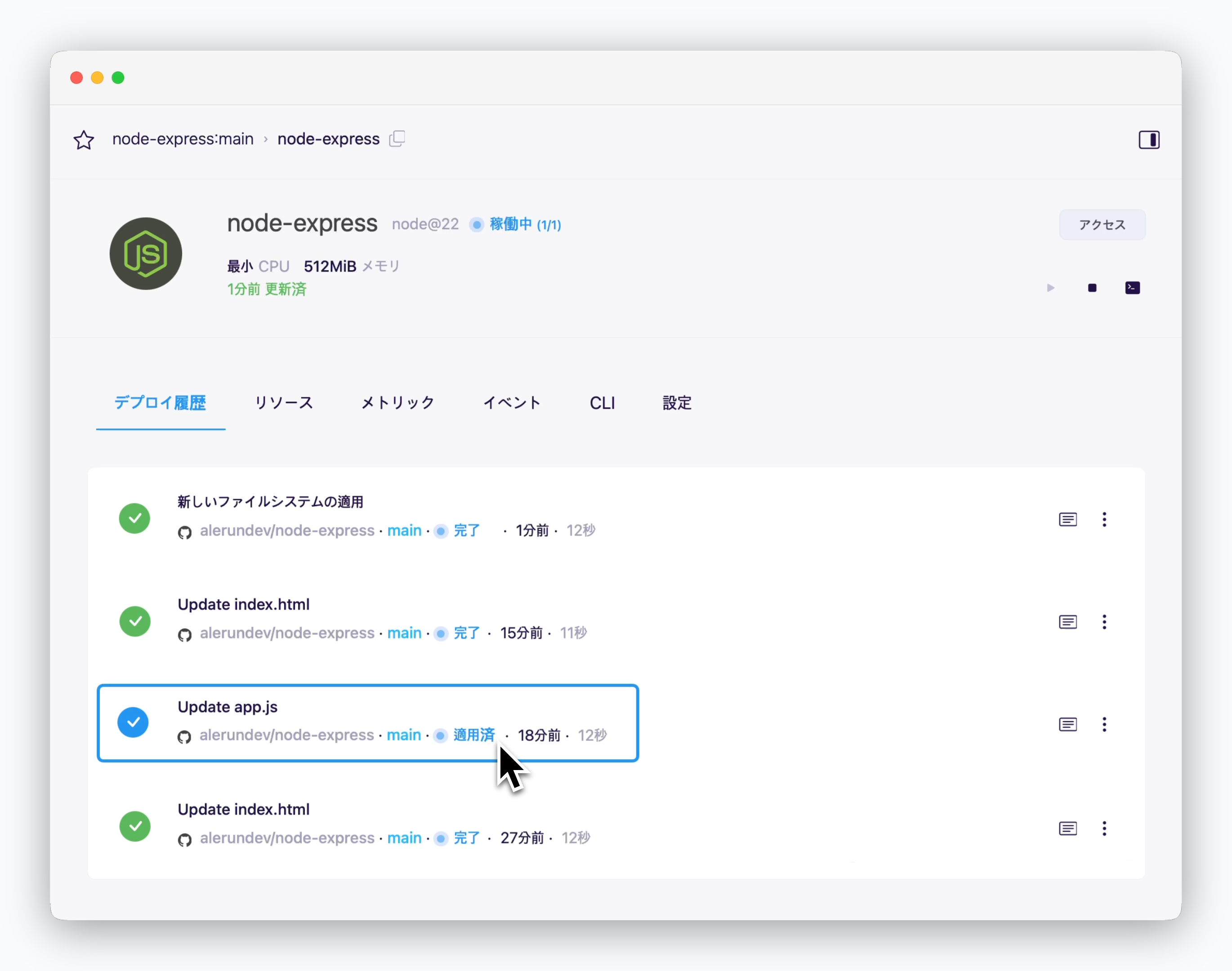Image resolution: width=1232 pixels, height=971 pixels.
Task: Toggle the right sidebar panel
Action: pyautogui.click(x=1148, y=140)
